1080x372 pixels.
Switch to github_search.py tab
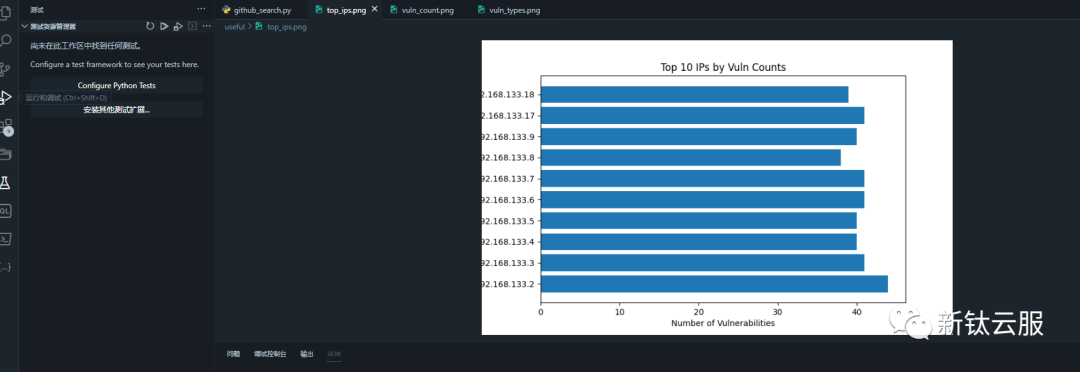[x=262, y=10]
